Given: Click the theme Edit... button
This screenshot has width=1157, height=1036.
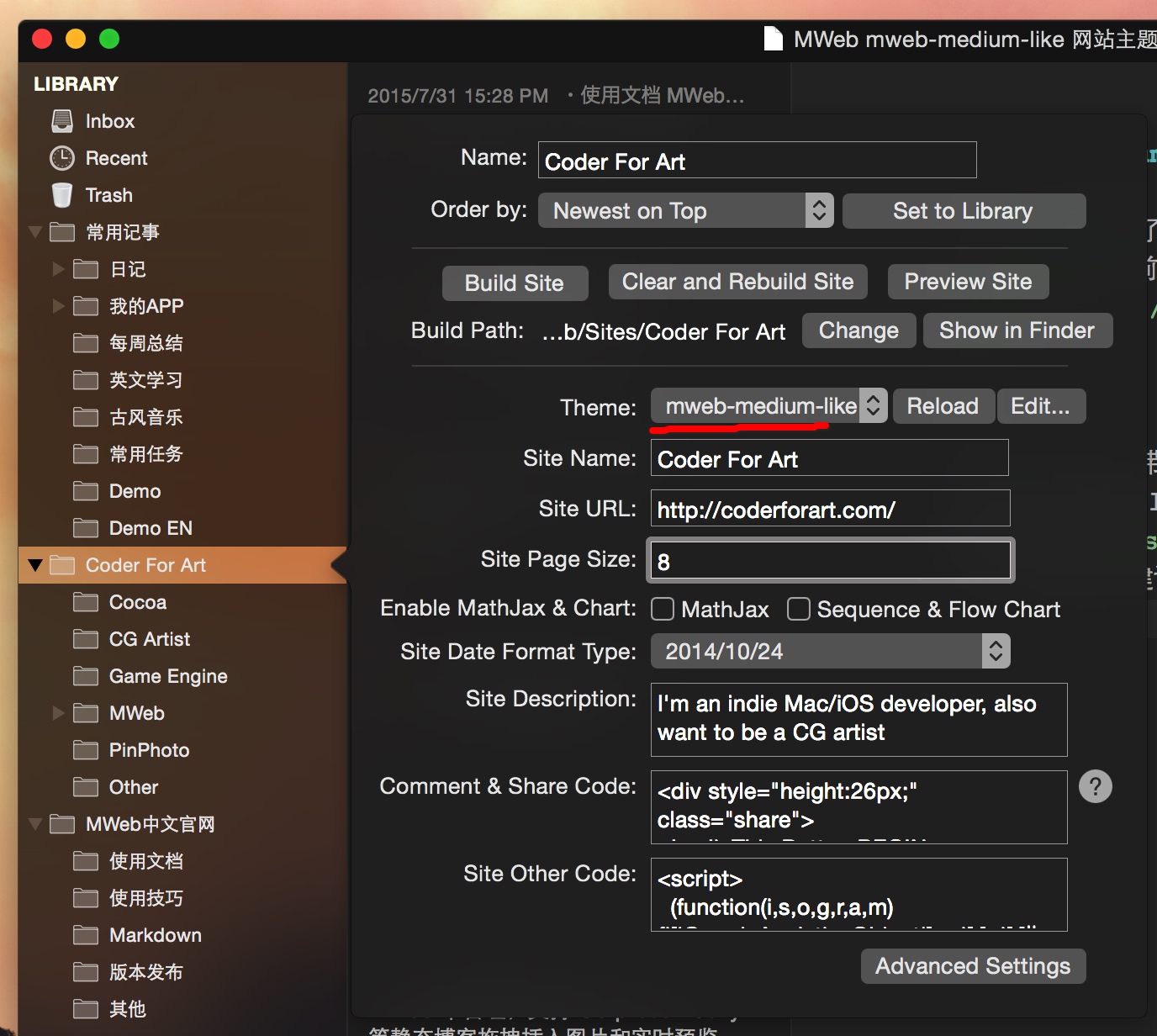Looking at the screenshot, I should [1041, 406].
